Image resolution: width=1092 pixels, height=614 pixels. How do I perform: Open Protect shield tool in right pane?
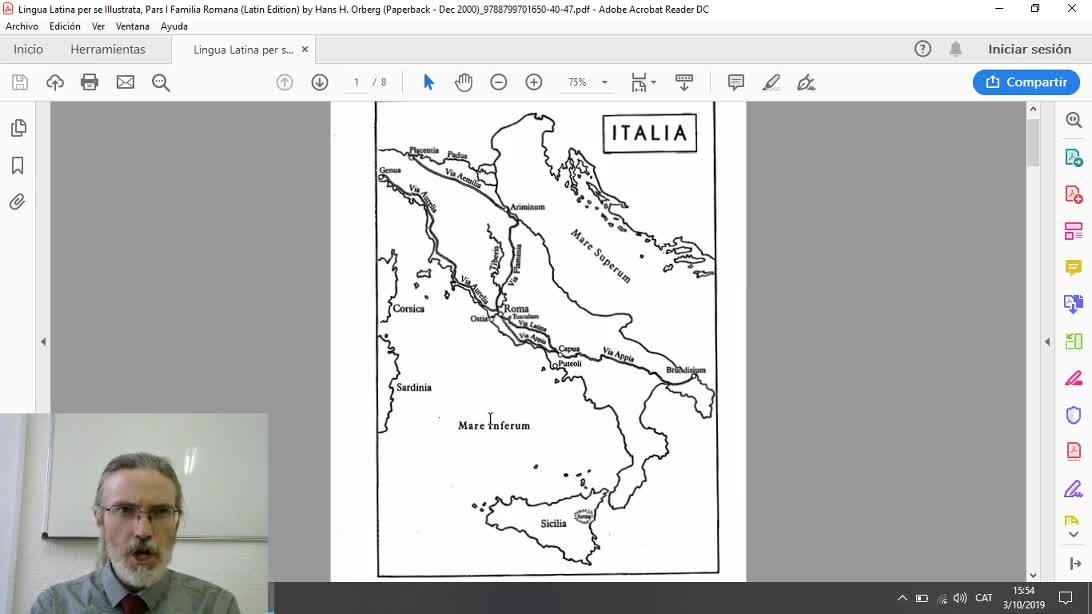point(1073,415)
